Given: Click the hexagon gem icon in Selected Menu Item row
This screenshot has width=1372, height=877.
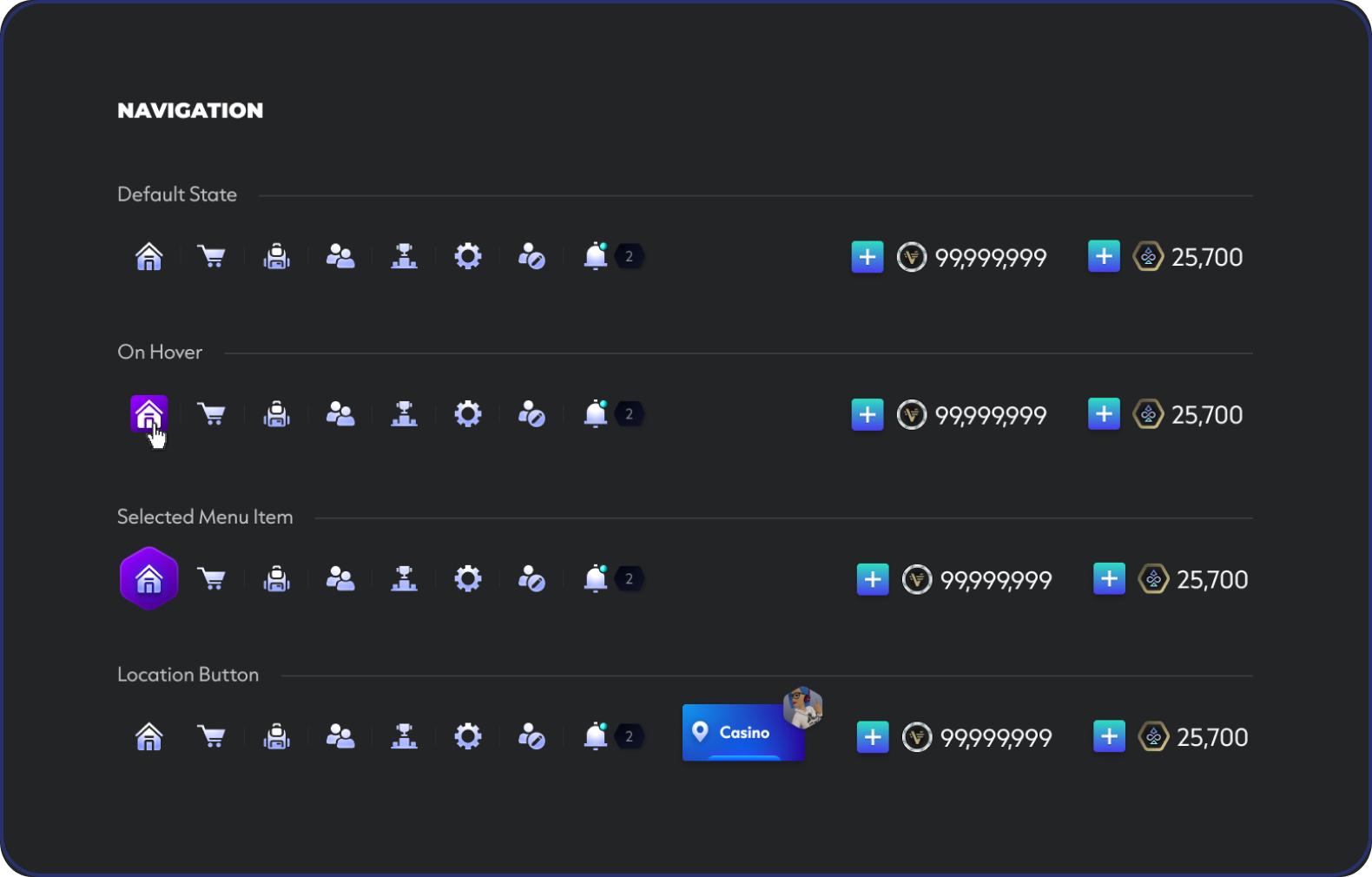Looking at the screenshot, I should point(1153,579).
